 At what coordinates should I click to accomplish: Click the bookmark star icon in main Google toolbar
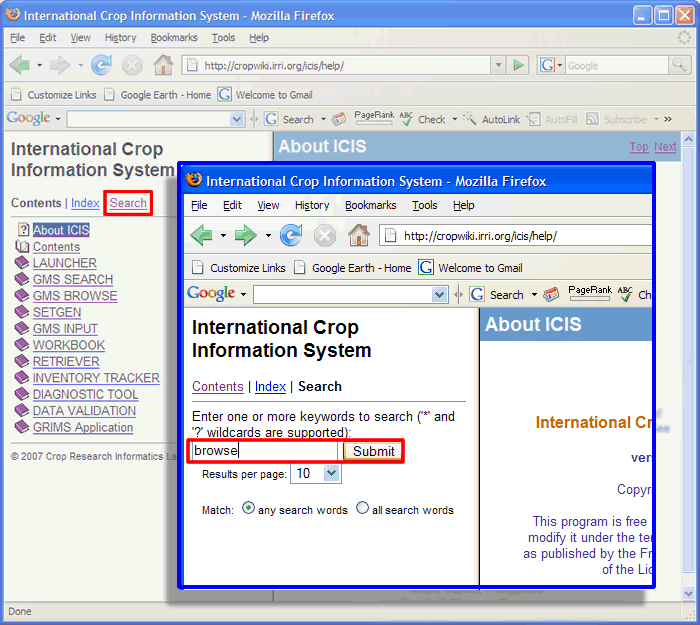339,119
